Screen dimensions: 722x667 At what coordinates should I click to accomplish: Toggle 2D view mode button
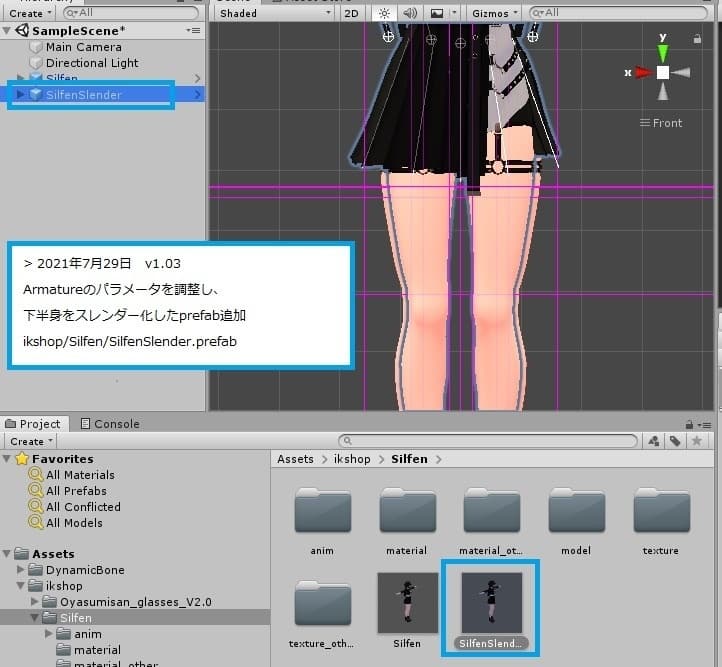[x=351, y=13]
